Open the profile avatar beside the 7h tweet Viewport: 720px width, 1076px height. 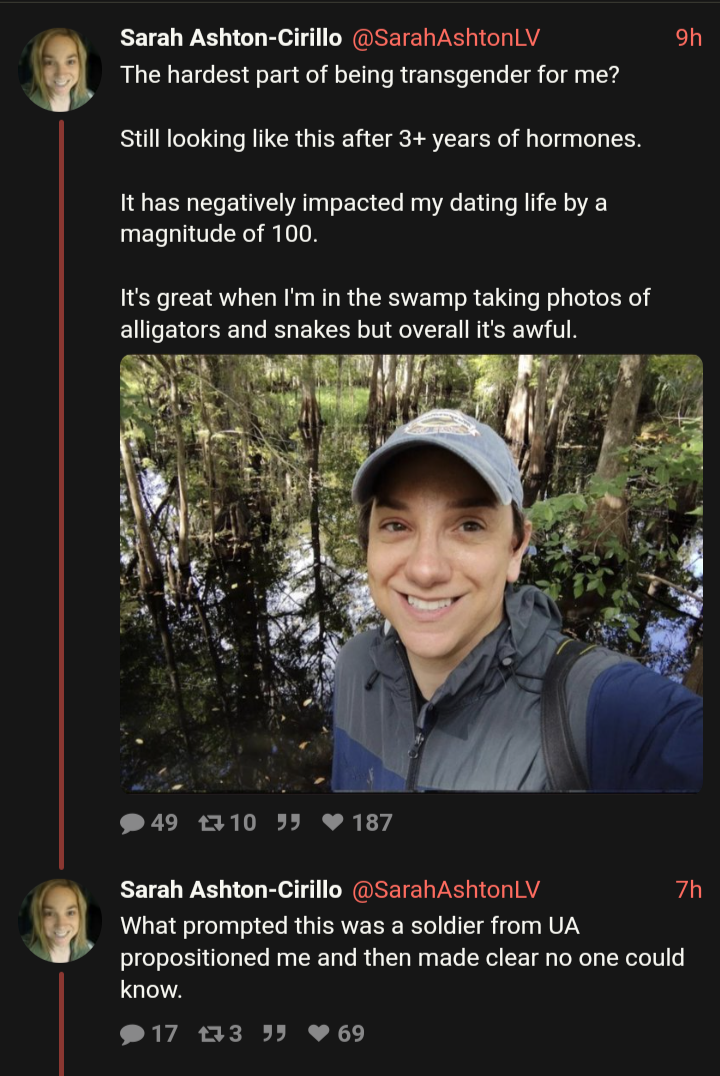[60, 921]
